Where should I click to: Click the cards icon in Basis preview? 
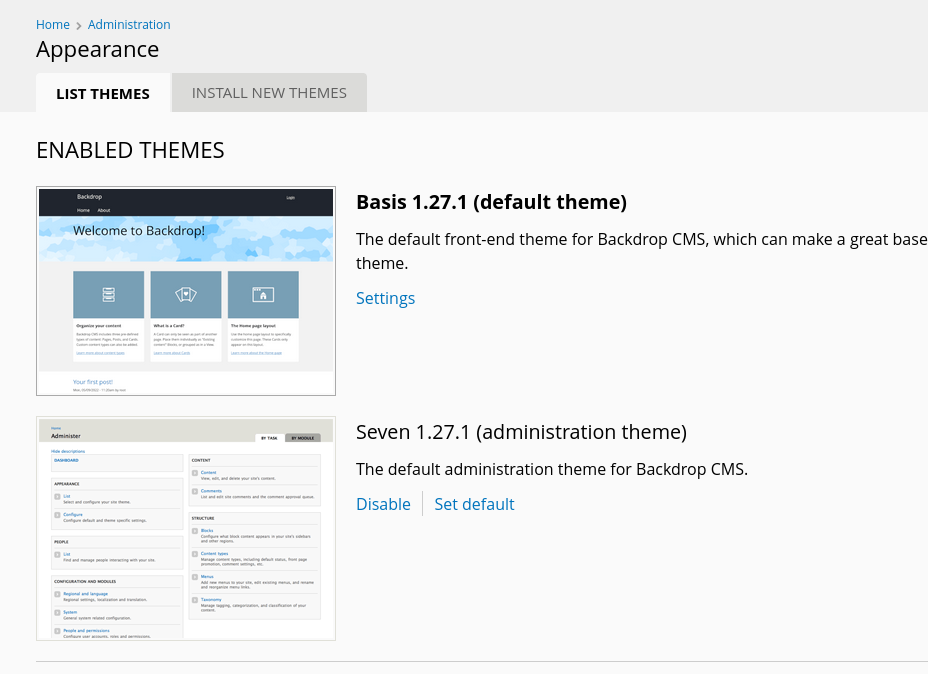[186, 294]
